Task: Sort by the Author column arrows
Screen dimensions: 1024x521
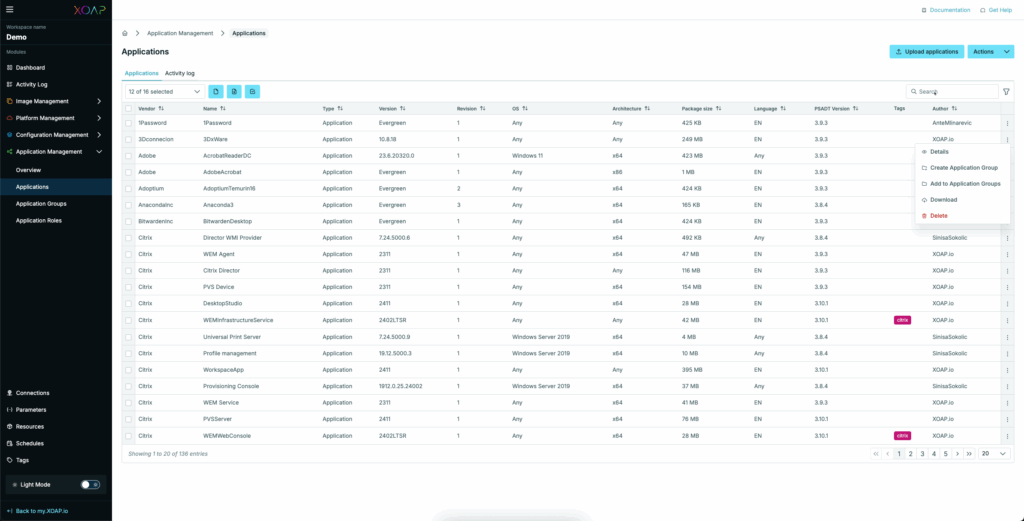Action: coord(954,108)
